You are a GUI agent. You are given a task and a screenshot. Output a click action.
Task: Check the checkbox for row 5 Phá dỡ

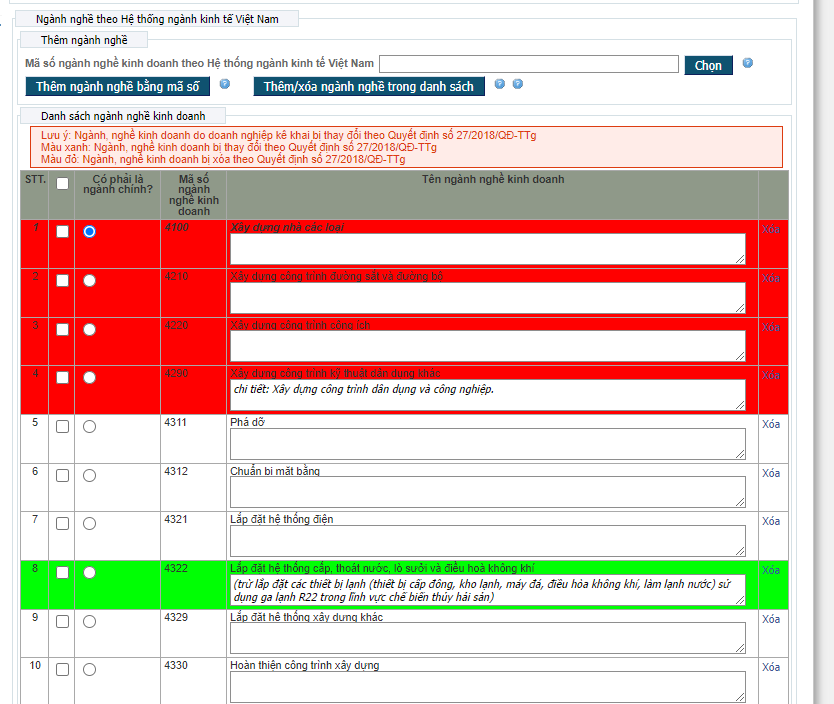(62, 427)
